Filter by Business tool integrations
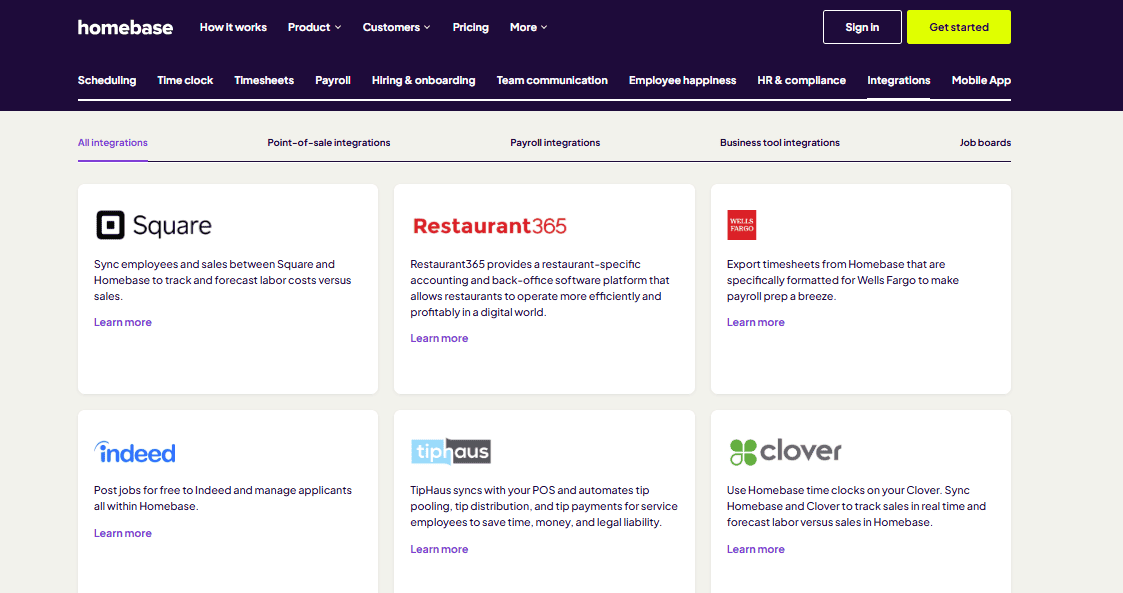This screenshot has height=593, width=1123. point(780,143)
